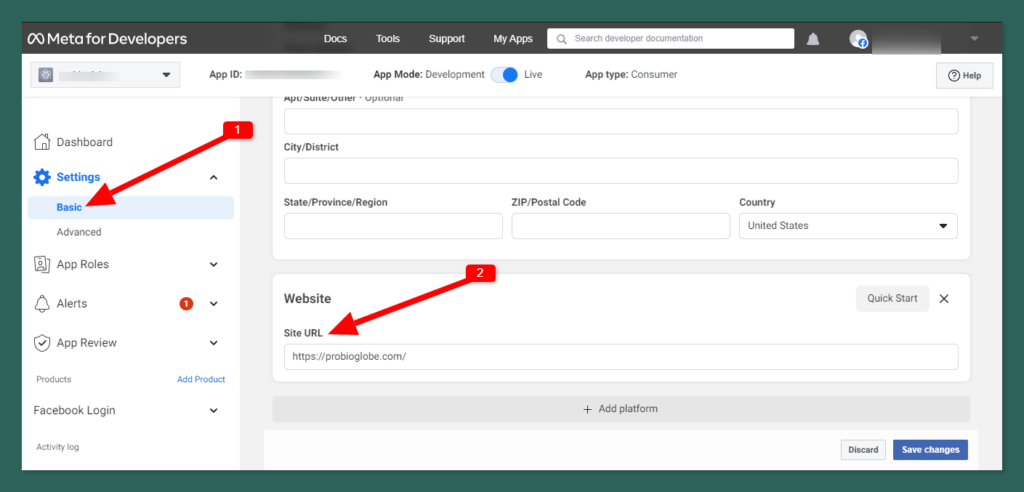The height and width of the screenshot is (492, 1024).
Task: Click the Add Product link
Action: [201, 379]
